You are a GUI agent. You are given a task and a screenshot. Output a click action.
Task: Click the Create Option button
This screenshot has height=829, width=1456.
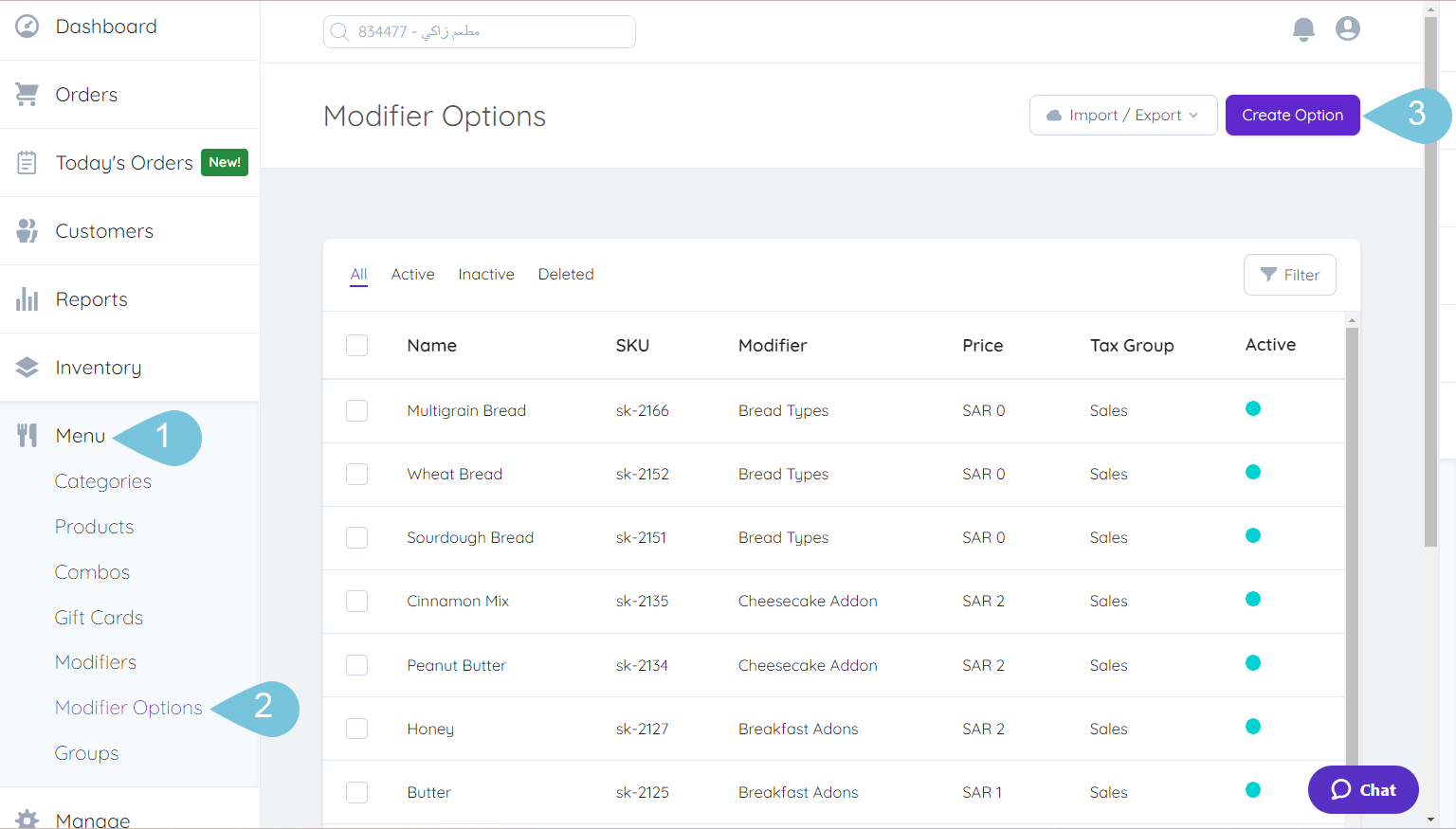1292,115
